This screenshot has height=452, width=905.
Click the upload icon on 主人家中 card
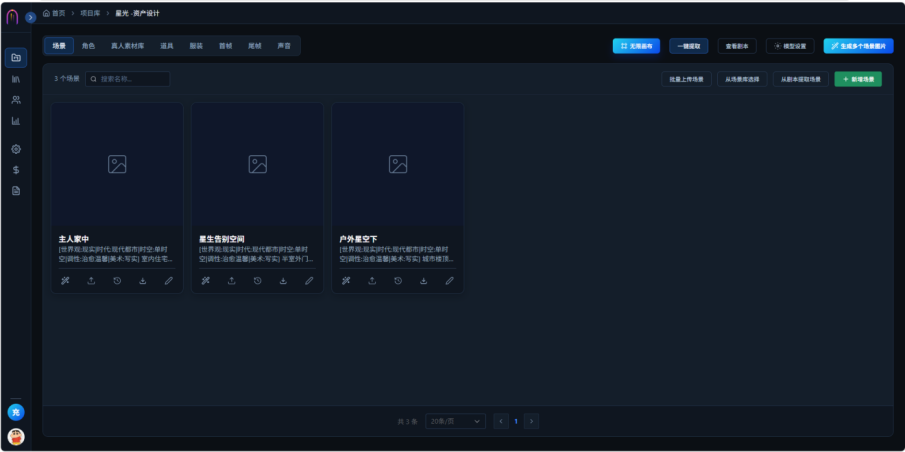tap(91, 281)
